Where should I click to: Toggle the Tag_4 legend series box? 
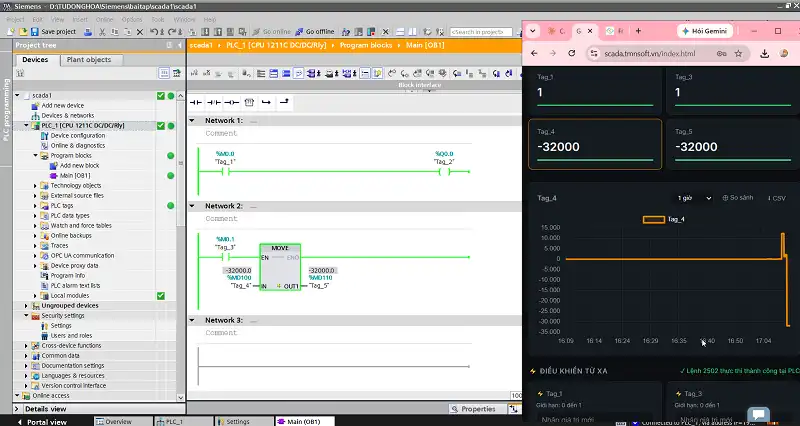point(654,219)
